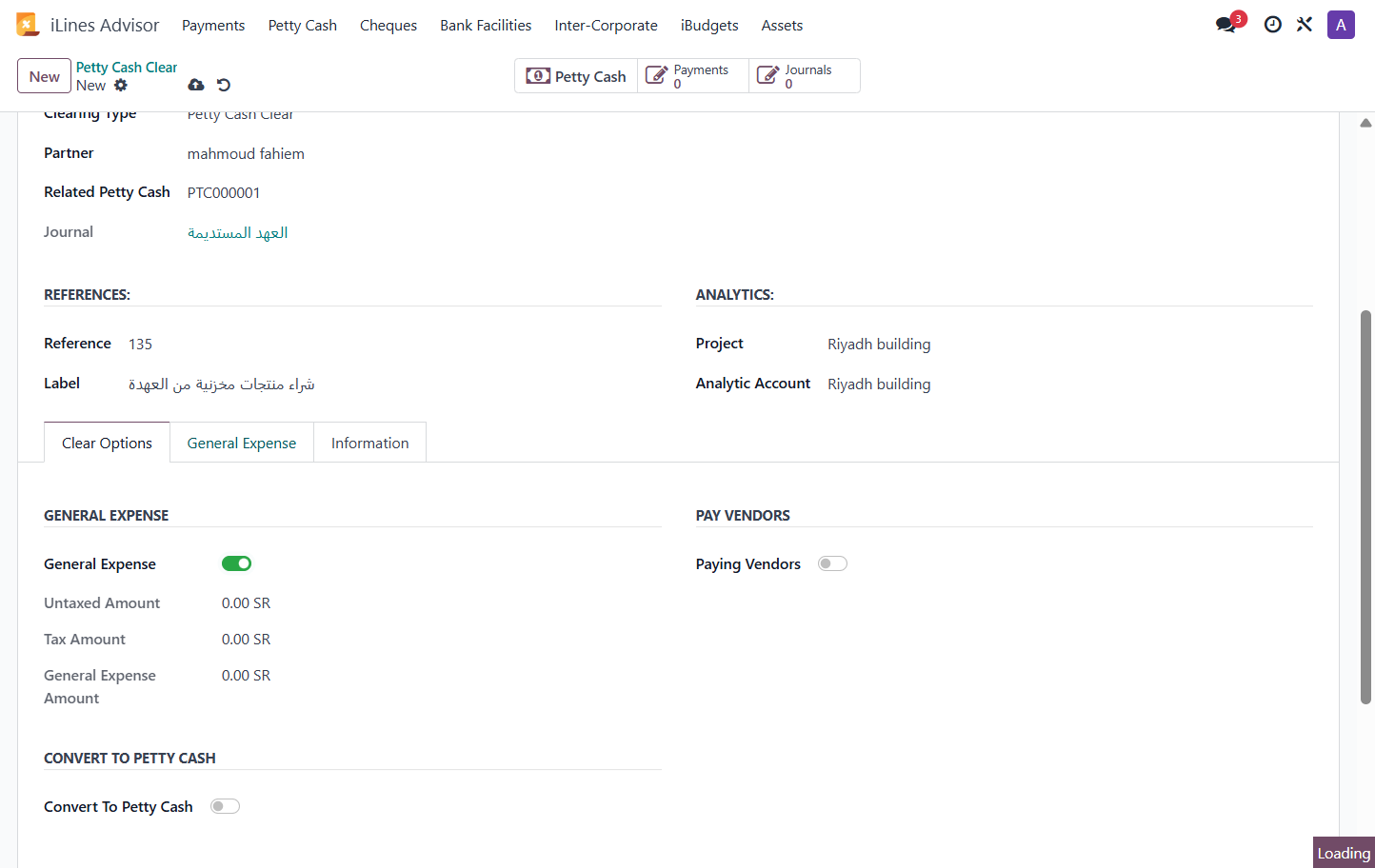Follow the Petty Cash Clear breadcrumb link
This screenshot has width=1375, height=868.
(127, 68)
